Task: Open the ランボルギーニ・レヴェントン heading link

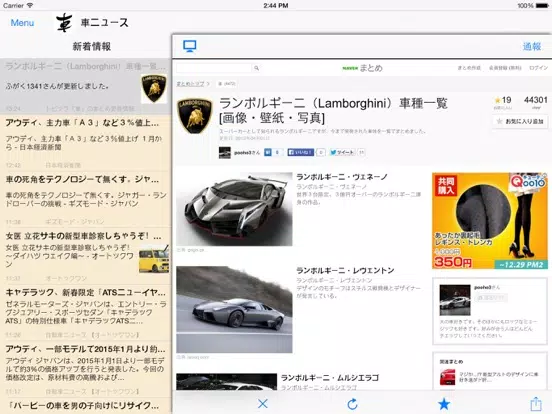Action: pos(345,270)
